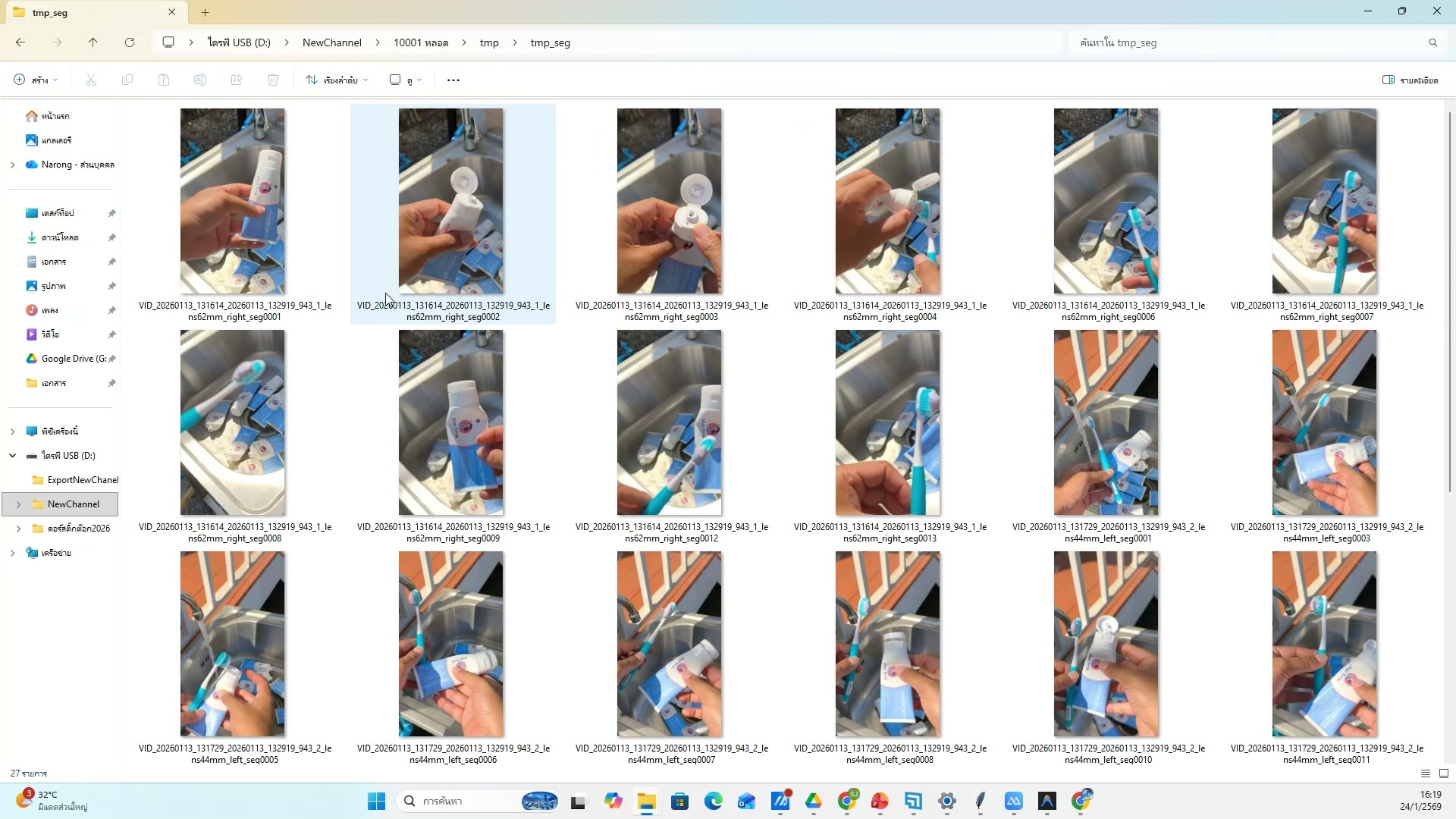
Task: Paste from clipboard using the Paste icon
Action: [x=164, y=80]
